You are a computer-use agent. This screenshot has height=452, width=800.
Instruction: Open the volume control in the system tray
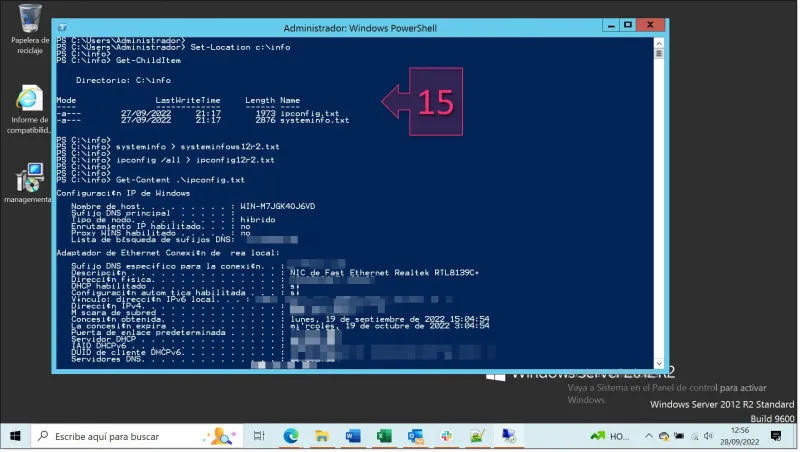point(708,436)
